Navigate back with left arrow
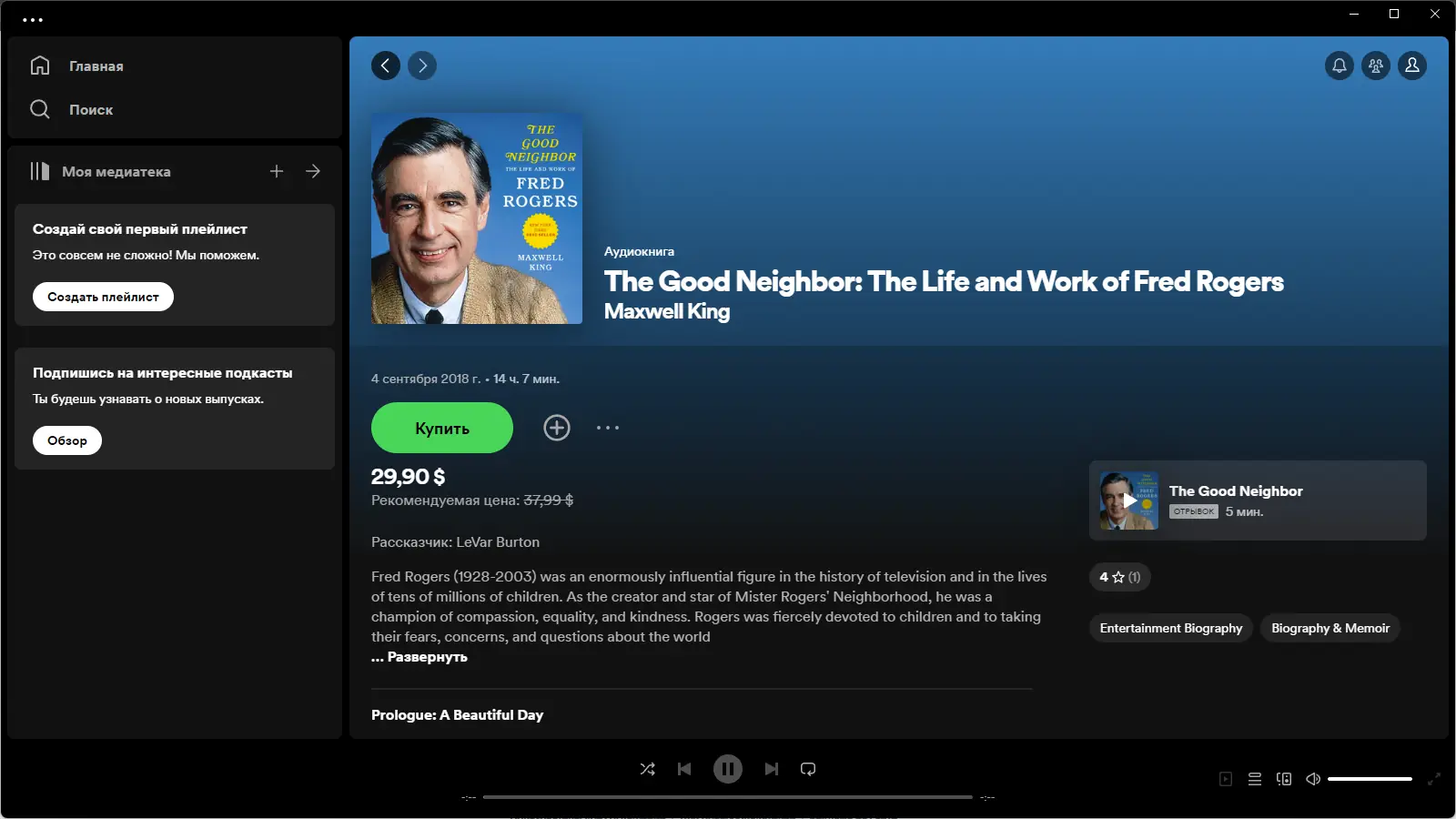Screen dimensions: 1456x819 [386, 66]
